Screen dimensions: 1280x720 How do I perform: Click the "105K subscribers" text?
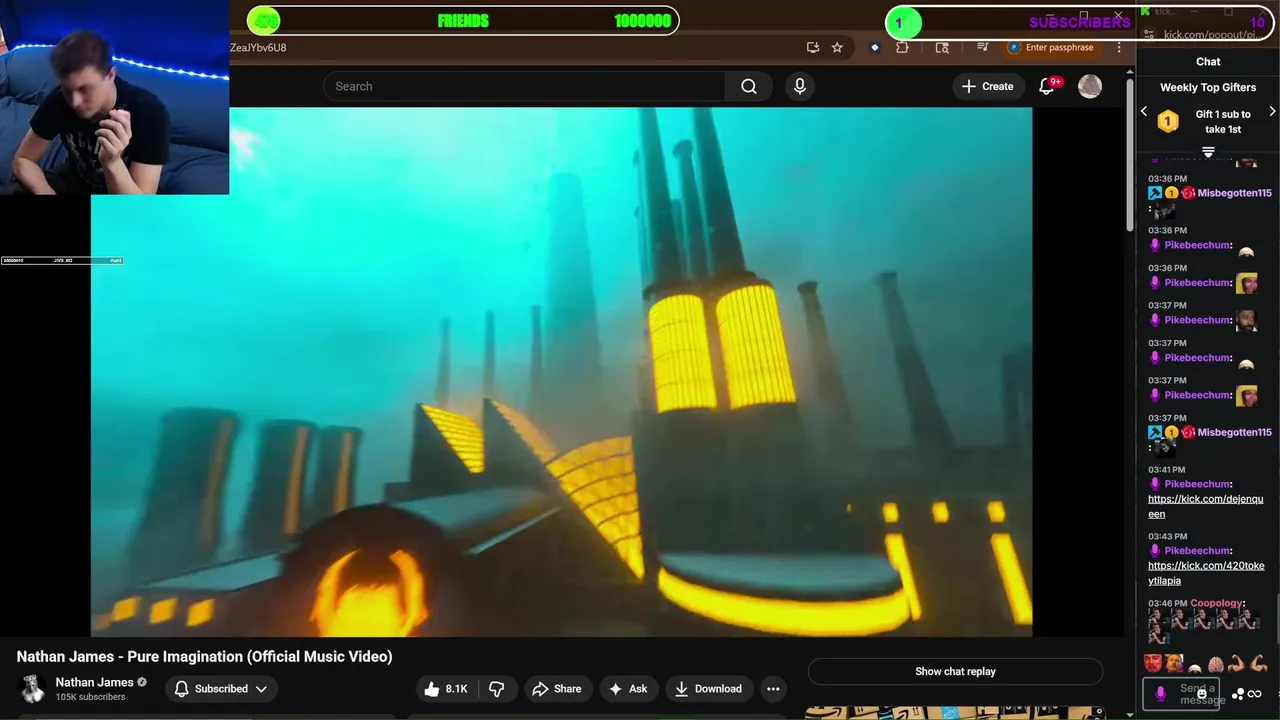(90, 697)
